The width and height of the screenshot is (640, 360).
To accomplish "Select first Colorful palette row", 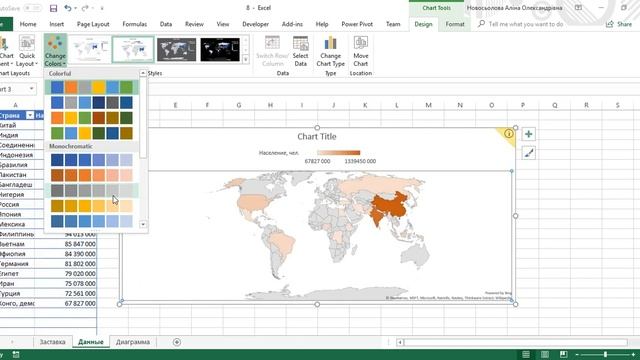I will 92,87.
